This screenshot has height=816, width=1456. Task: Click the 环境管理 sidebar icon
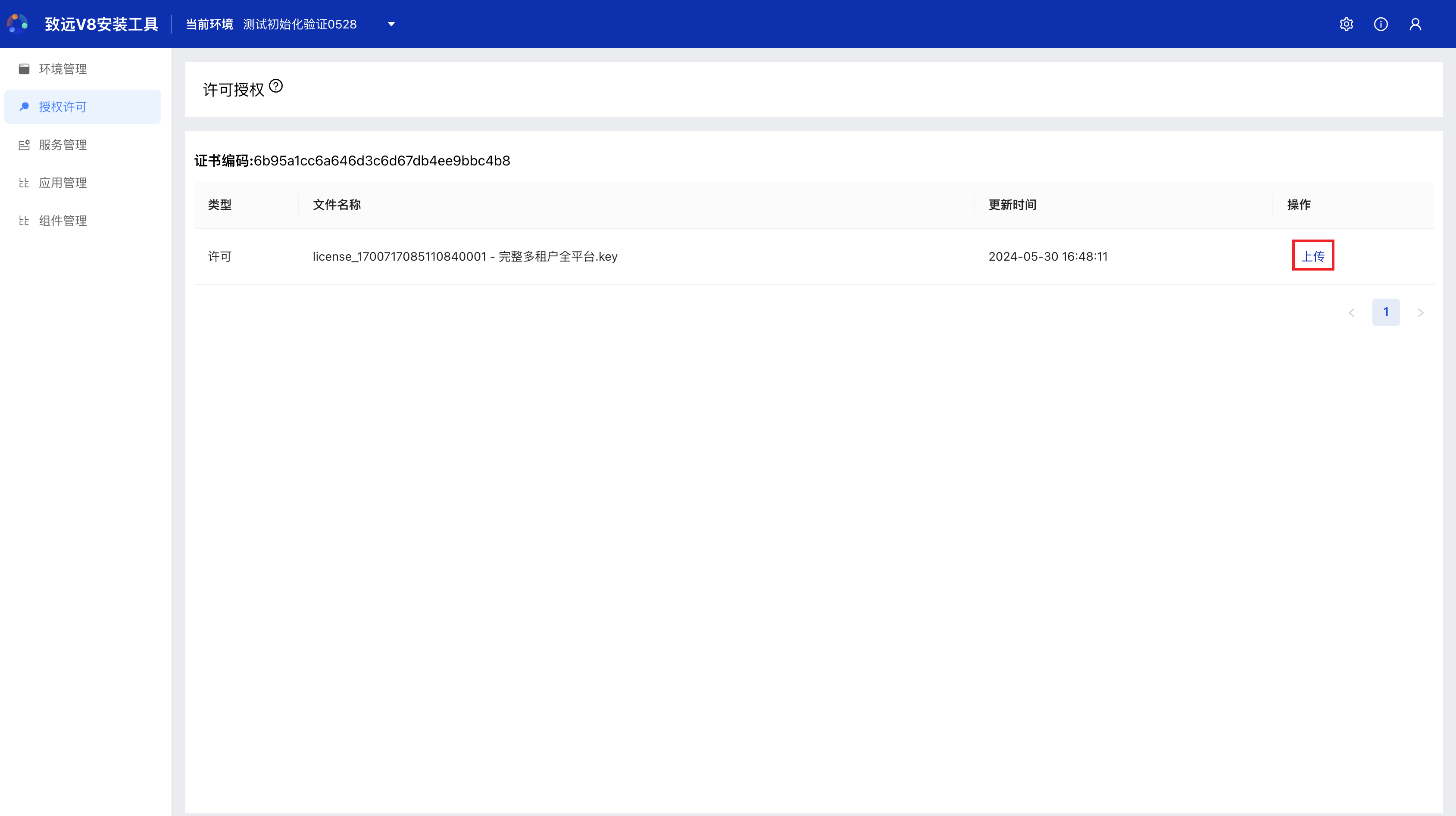click(x=24, y=69)
